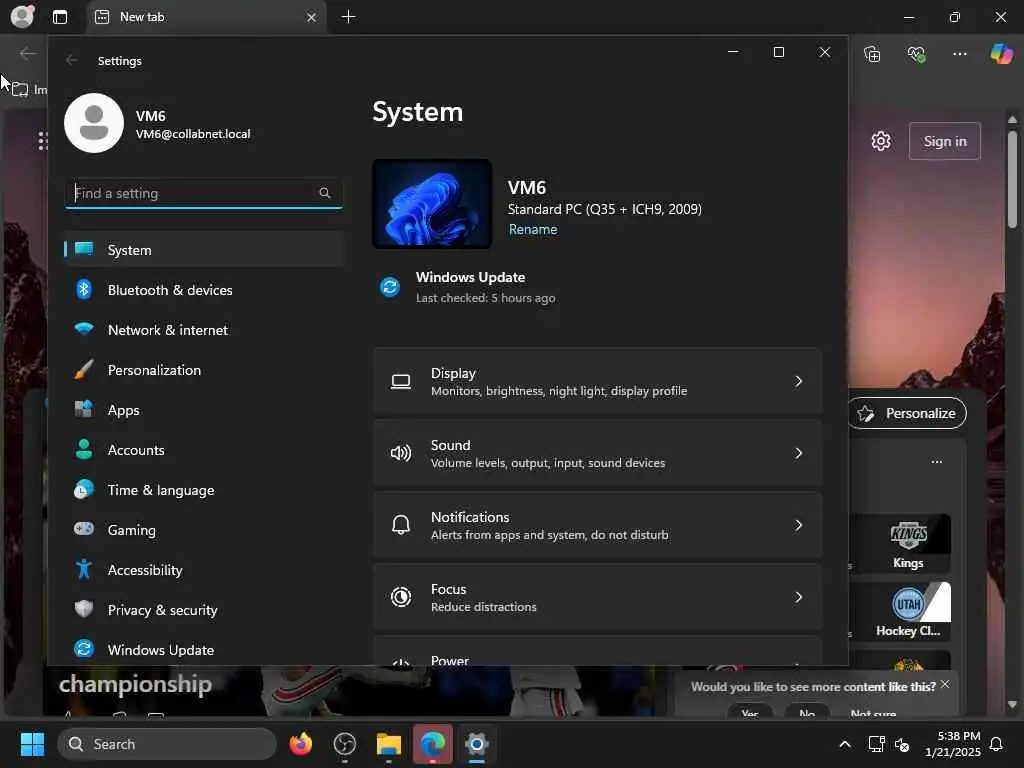Open OBS Studio from the taskbar
Image resolution: width=1024 pixels, height=768 pixels.
click(344, 744)
